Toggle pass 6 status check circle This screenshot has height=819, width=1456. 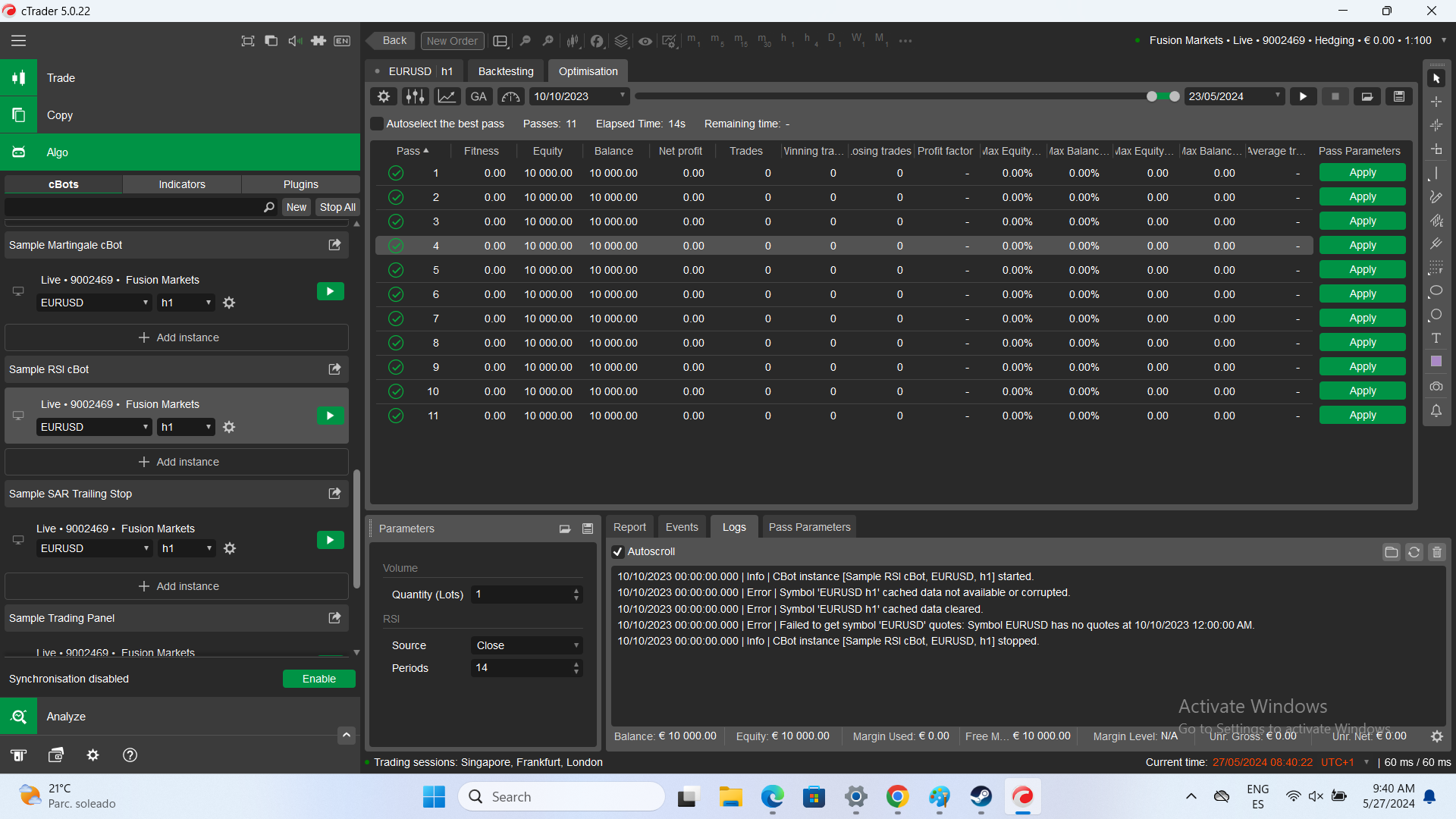[x=396, y=294]
